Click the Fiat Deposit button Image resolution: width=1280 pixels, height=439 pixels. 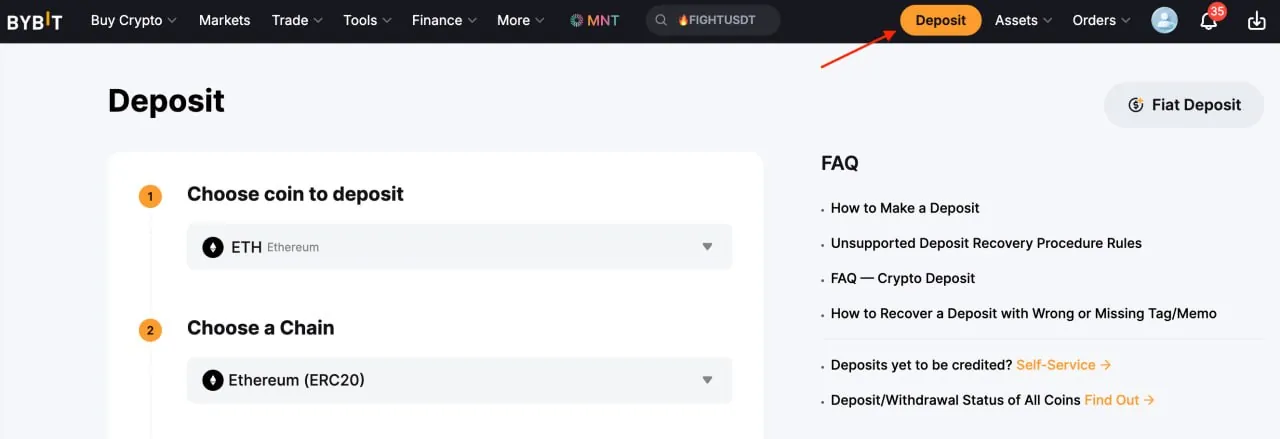1184,105
